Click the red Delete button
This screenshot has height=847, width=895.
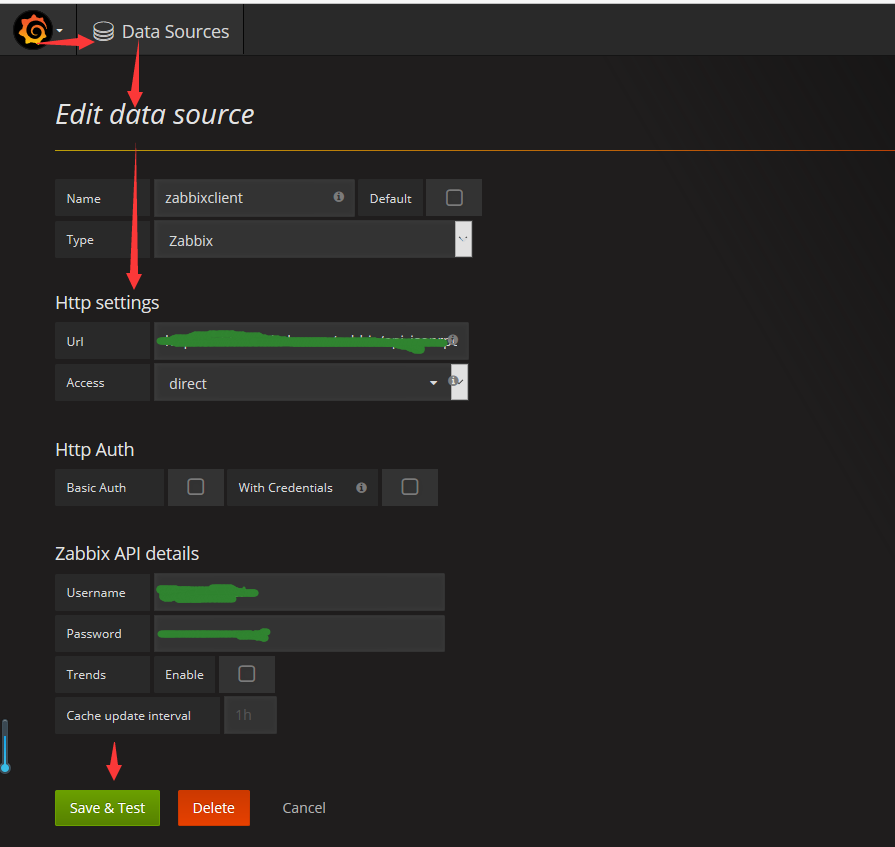[214, 808]
